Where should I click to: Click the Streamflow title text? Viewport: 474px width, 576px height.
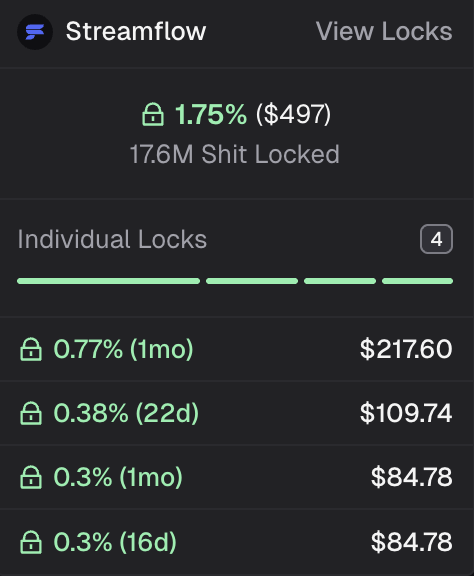pyautogui.click(x=136, y=31)
